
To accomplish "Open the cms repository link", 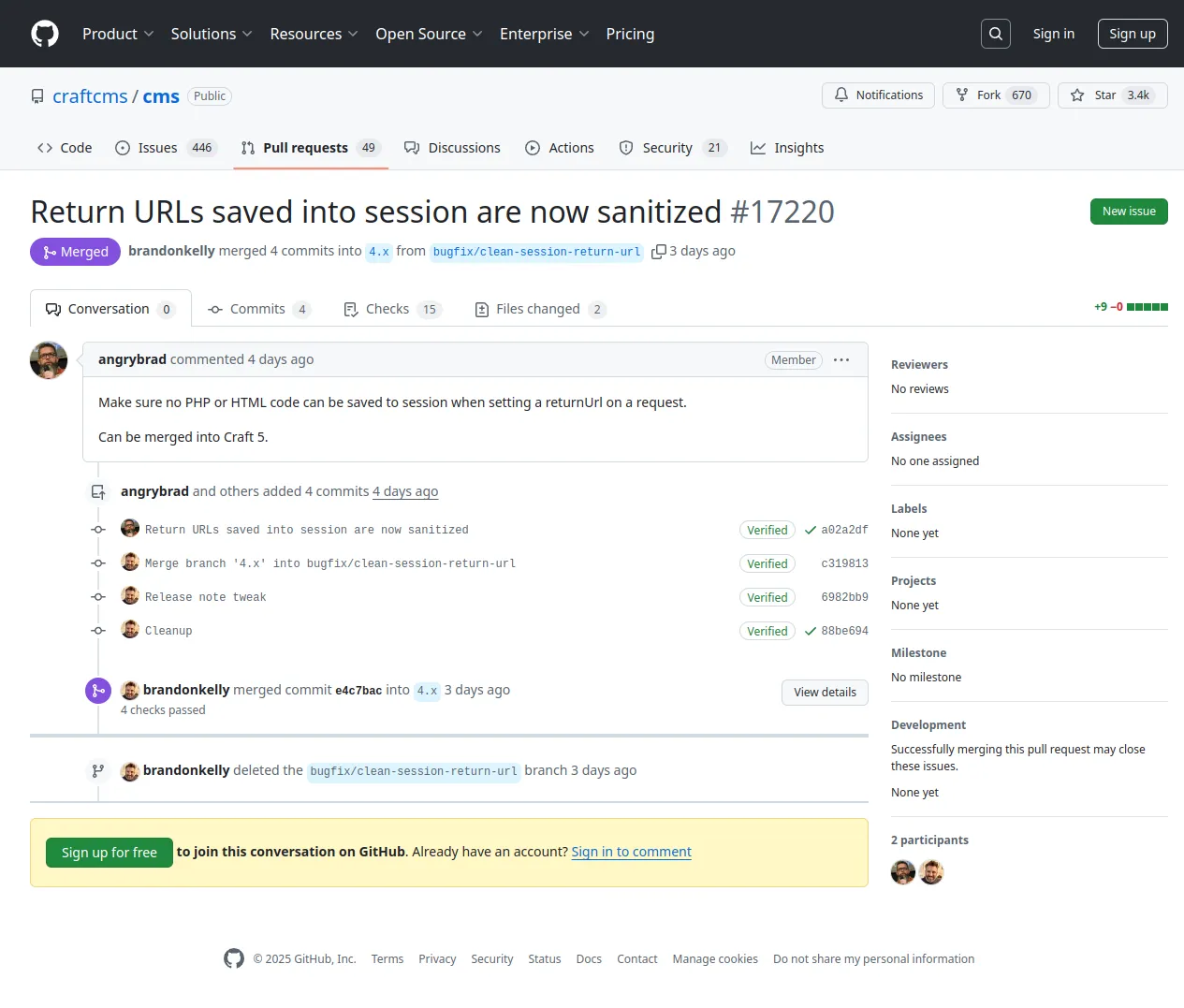I will (161, 96).
